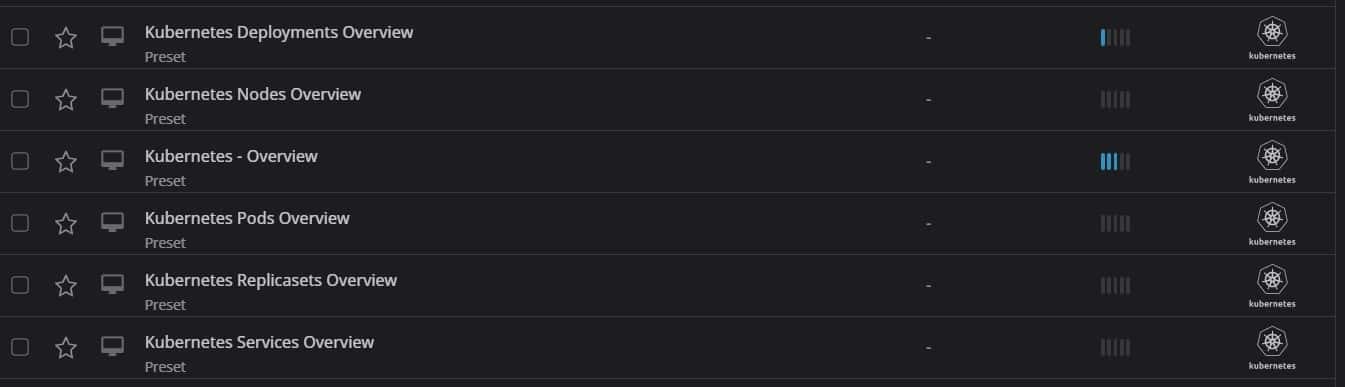Select the Kubernetes - Overview row checkbox
1345x387 pixels.
point(20,161)
